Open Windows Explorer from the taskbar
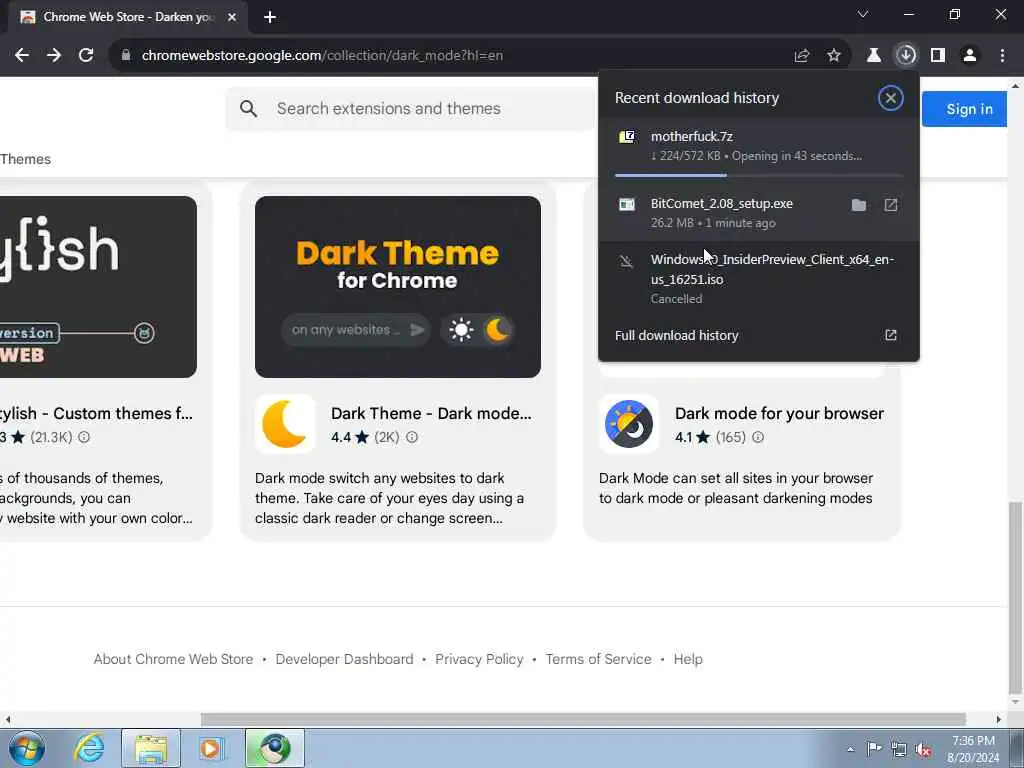1024x768 pixels. 151,748
